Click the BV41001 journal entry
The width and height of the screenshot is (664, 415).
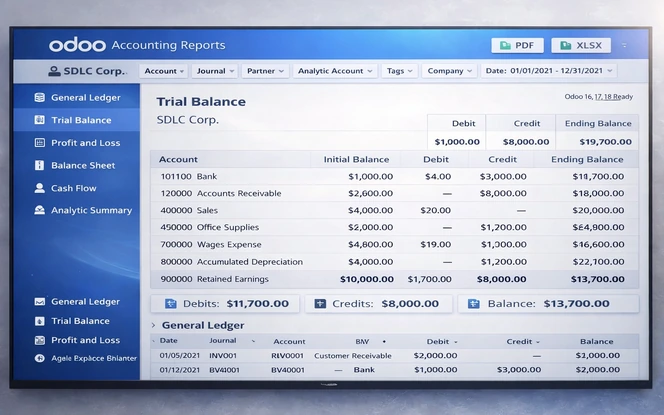pyautogui.click(x=224, y=370)
